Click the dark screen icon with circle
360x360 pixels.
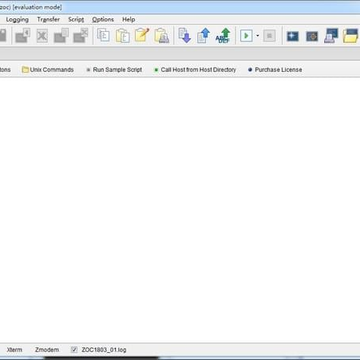312,36
